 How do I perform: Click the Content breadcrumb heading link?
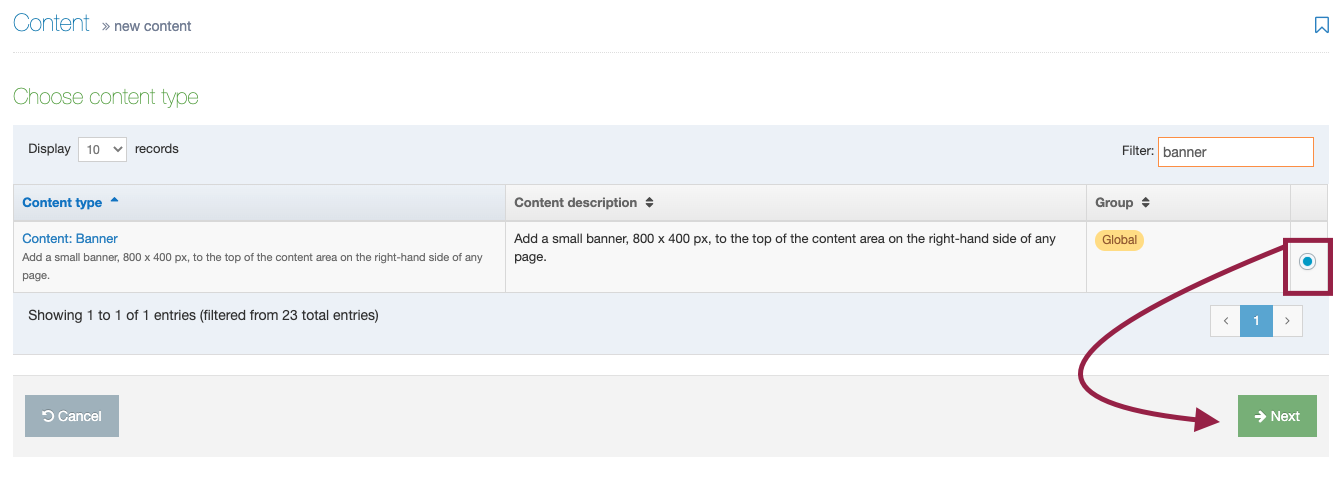[51, 23]
